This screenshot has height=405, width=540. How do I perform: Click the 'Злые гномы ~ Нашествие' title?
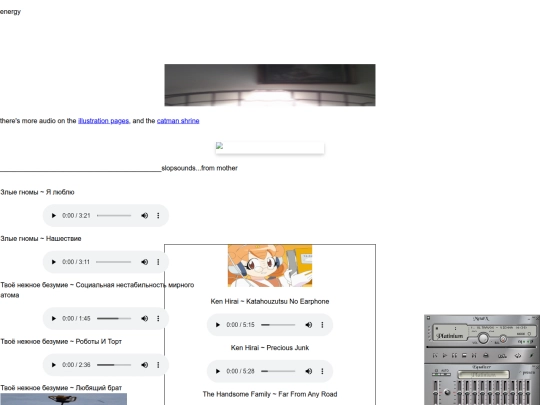(41, 239)
